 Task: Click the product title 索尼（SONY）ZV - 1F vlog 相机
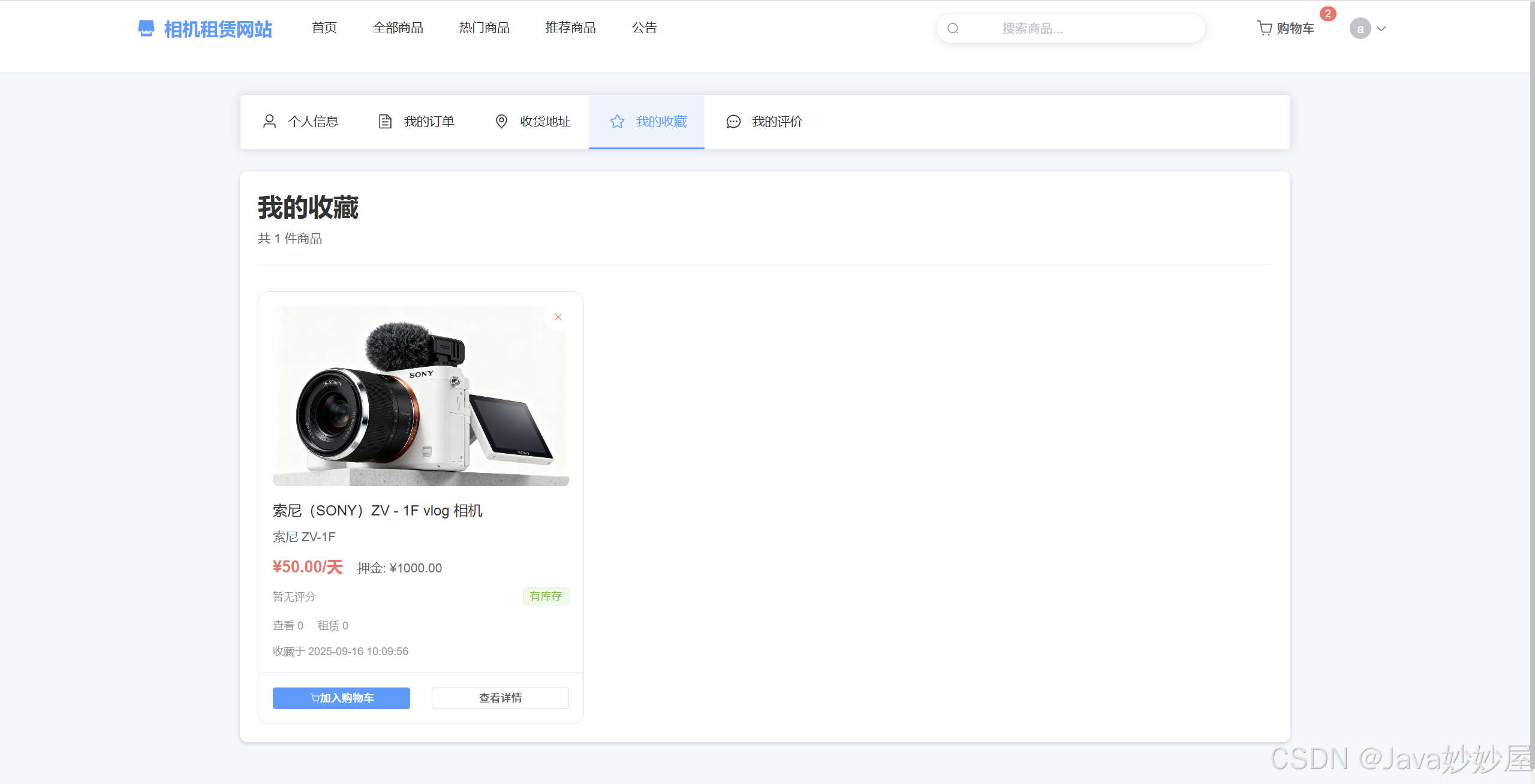click(x=378, y=511)
